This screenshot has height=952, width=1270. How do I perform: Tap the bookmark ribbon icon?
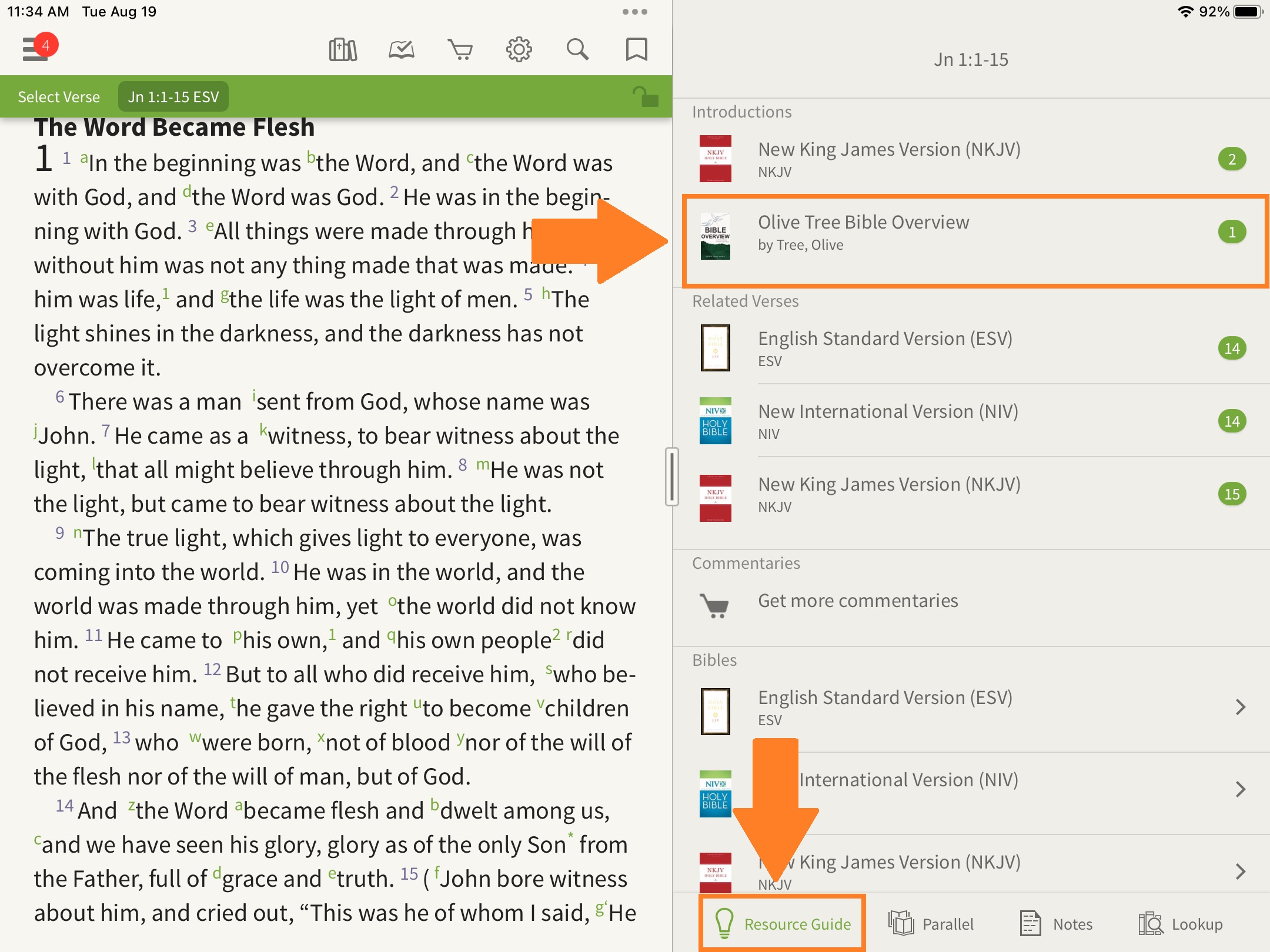pos(636,50)
